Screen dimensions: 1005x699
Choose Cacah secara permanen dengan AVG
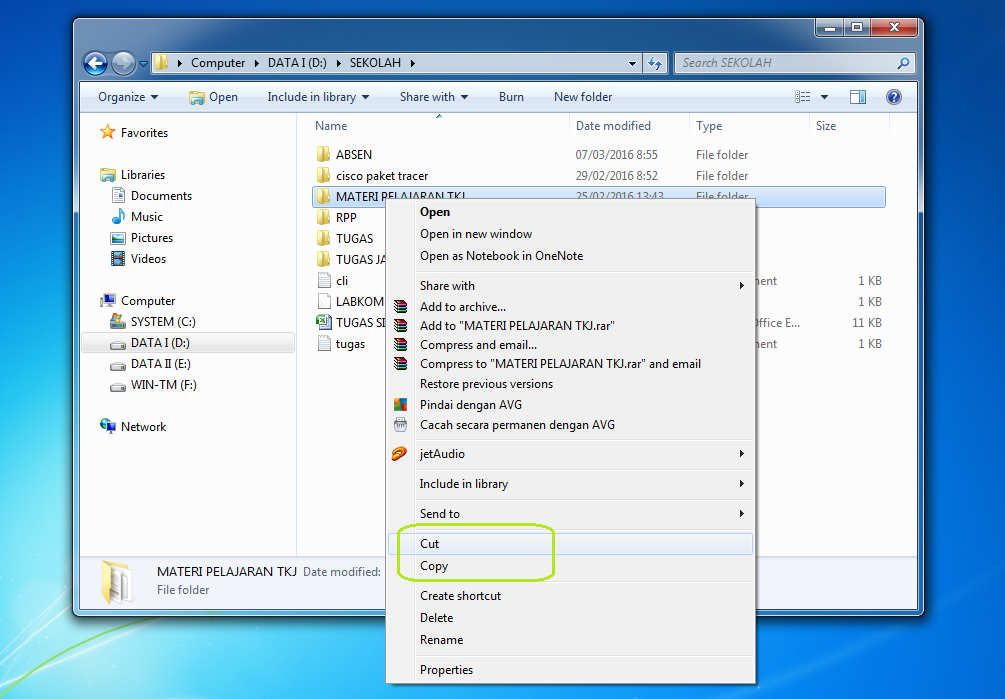[x=570, y=425]
